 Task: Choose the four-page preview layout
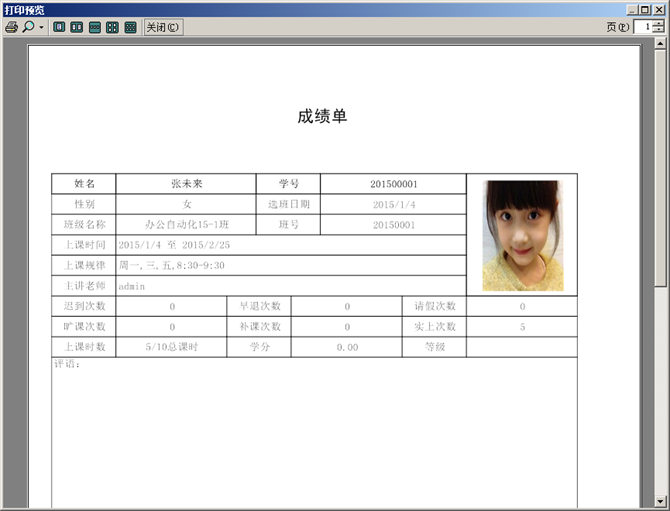tap(112, 27)
